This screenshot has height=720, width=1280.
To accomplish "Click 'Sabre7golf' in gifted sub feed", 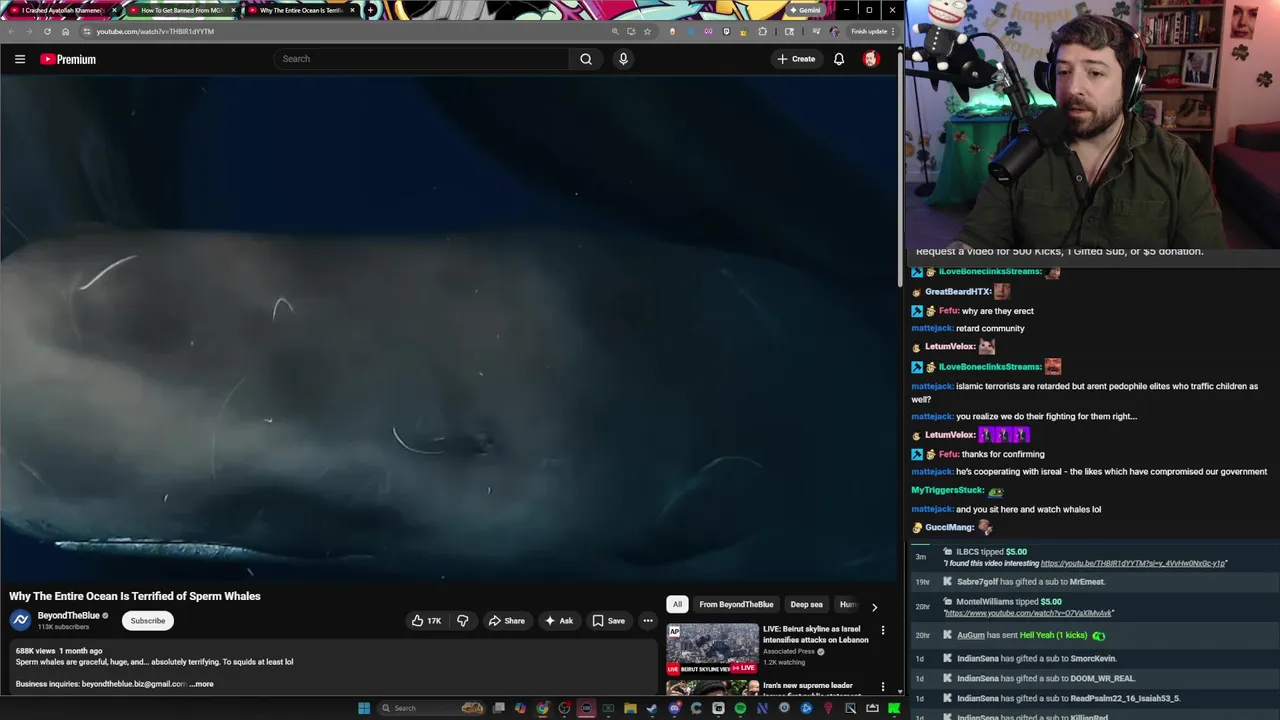I will (x=978, y=582).
